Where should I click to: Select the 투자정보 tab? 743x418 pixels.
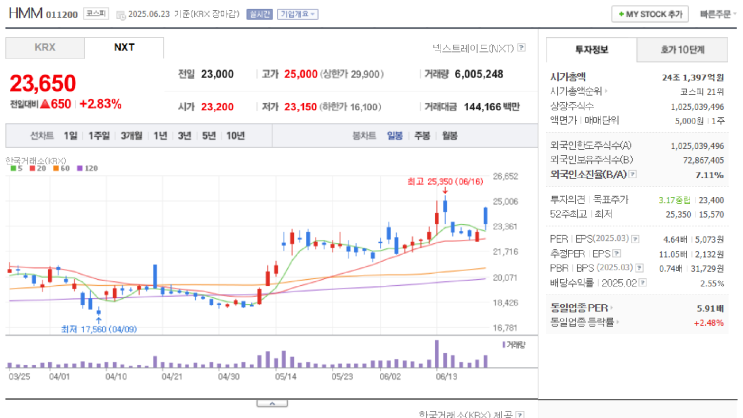[591, 49]
